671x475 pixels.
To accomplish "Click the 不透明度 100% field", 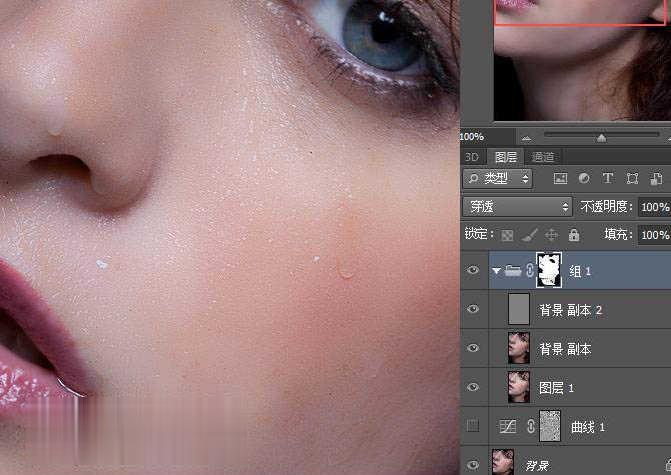I will click(654, 207).
